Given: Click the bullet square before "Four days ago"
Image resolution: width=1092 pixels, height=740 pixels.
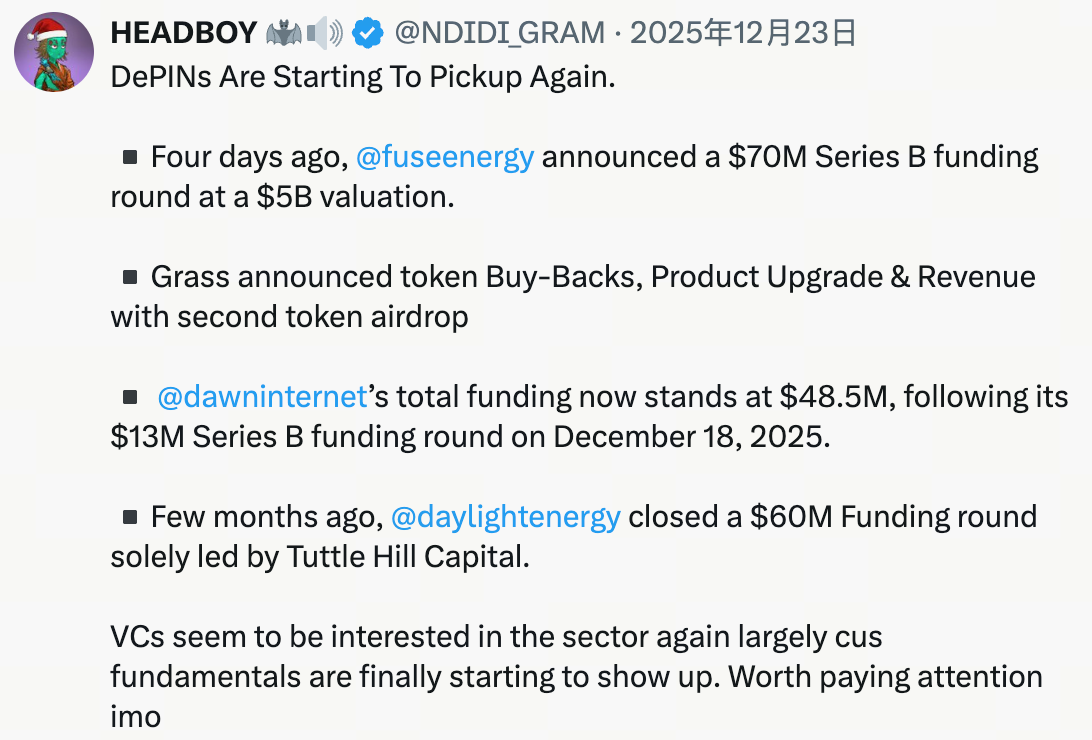Looking at the screenshot, I should 129,157.
